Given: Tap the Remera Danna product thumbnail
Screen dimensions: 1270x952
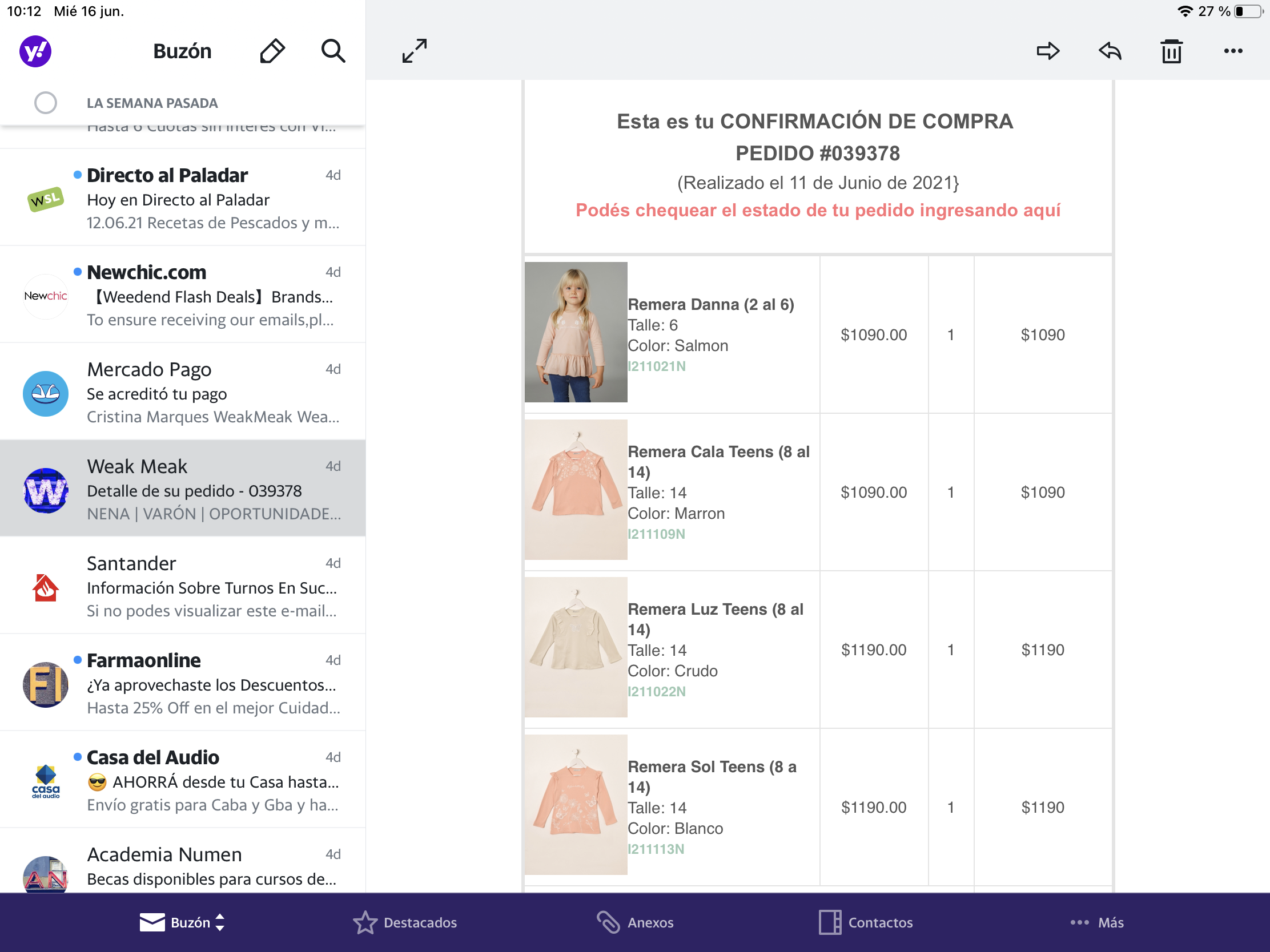Looking at the screenshot, I should (x=575, y=332).
